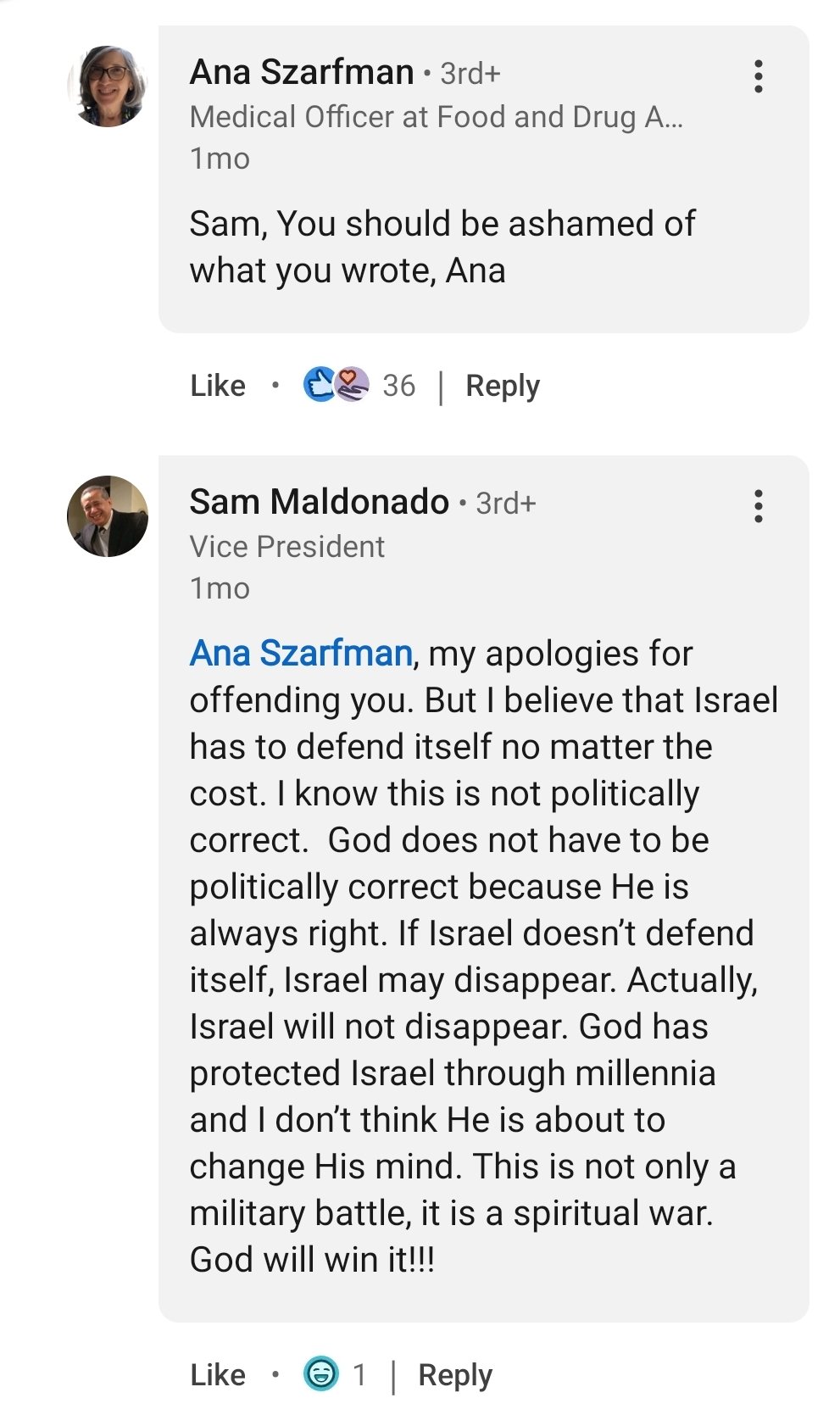Open Sam Maldonado's profile photo
840x1426 pixels.
pos(108,516)
